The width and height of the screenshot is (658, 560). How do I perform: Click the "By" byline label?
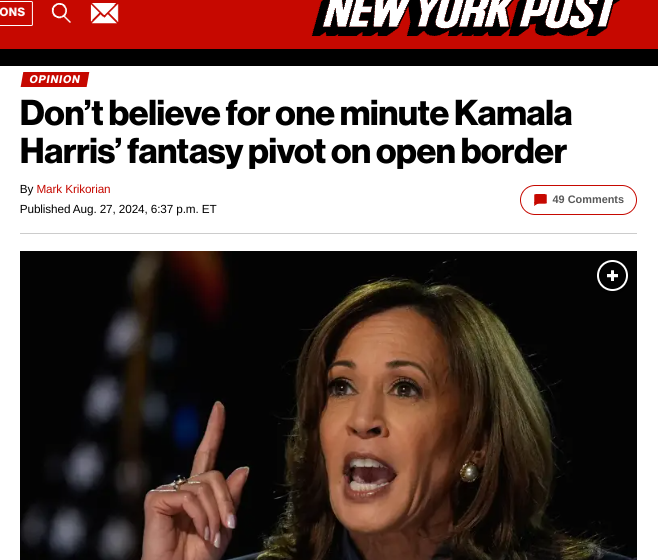click(26, 189)
